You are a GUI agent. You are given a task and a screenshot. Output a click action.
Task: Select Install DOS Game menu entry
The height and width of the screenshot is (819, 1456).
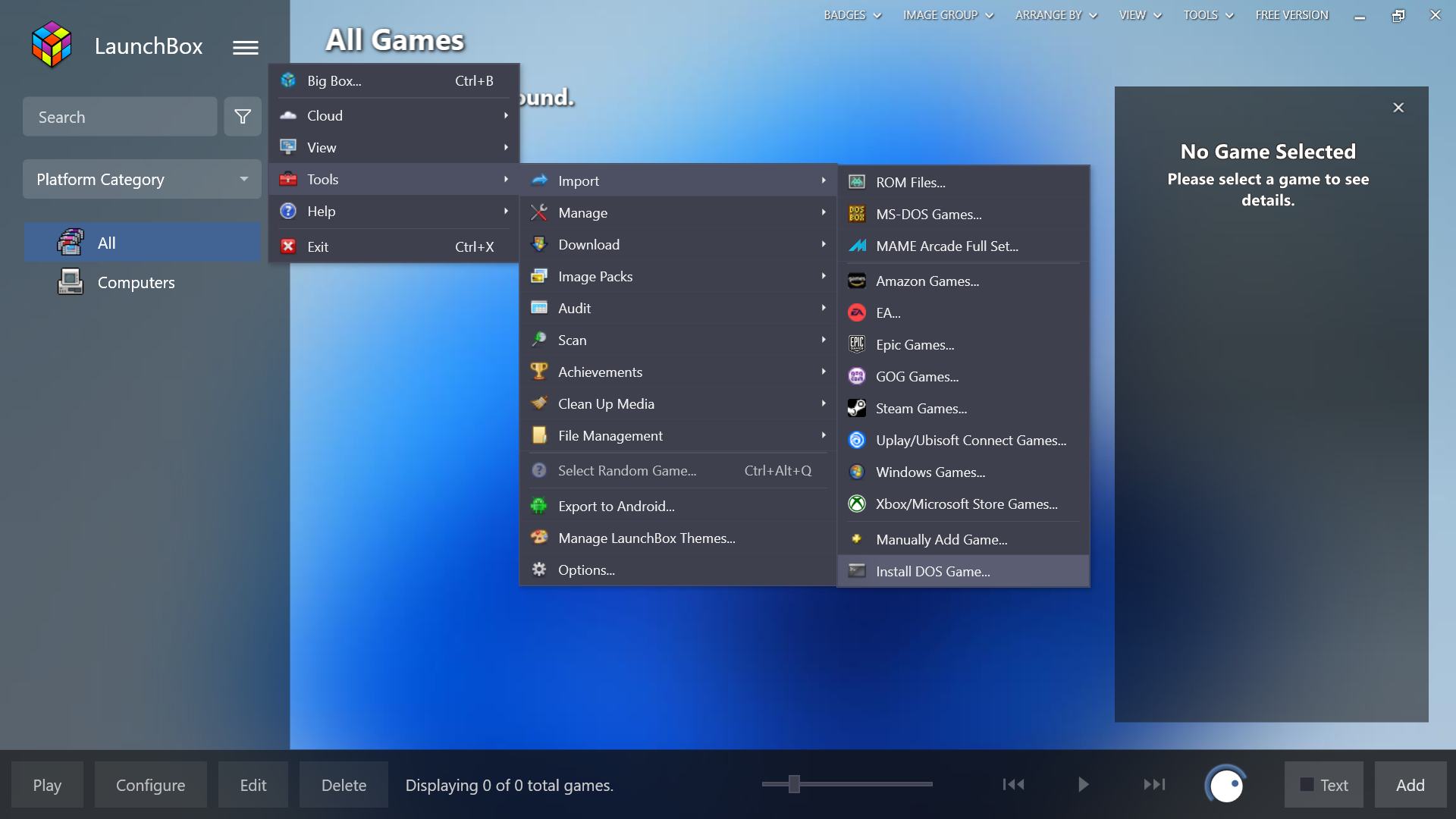933,572
